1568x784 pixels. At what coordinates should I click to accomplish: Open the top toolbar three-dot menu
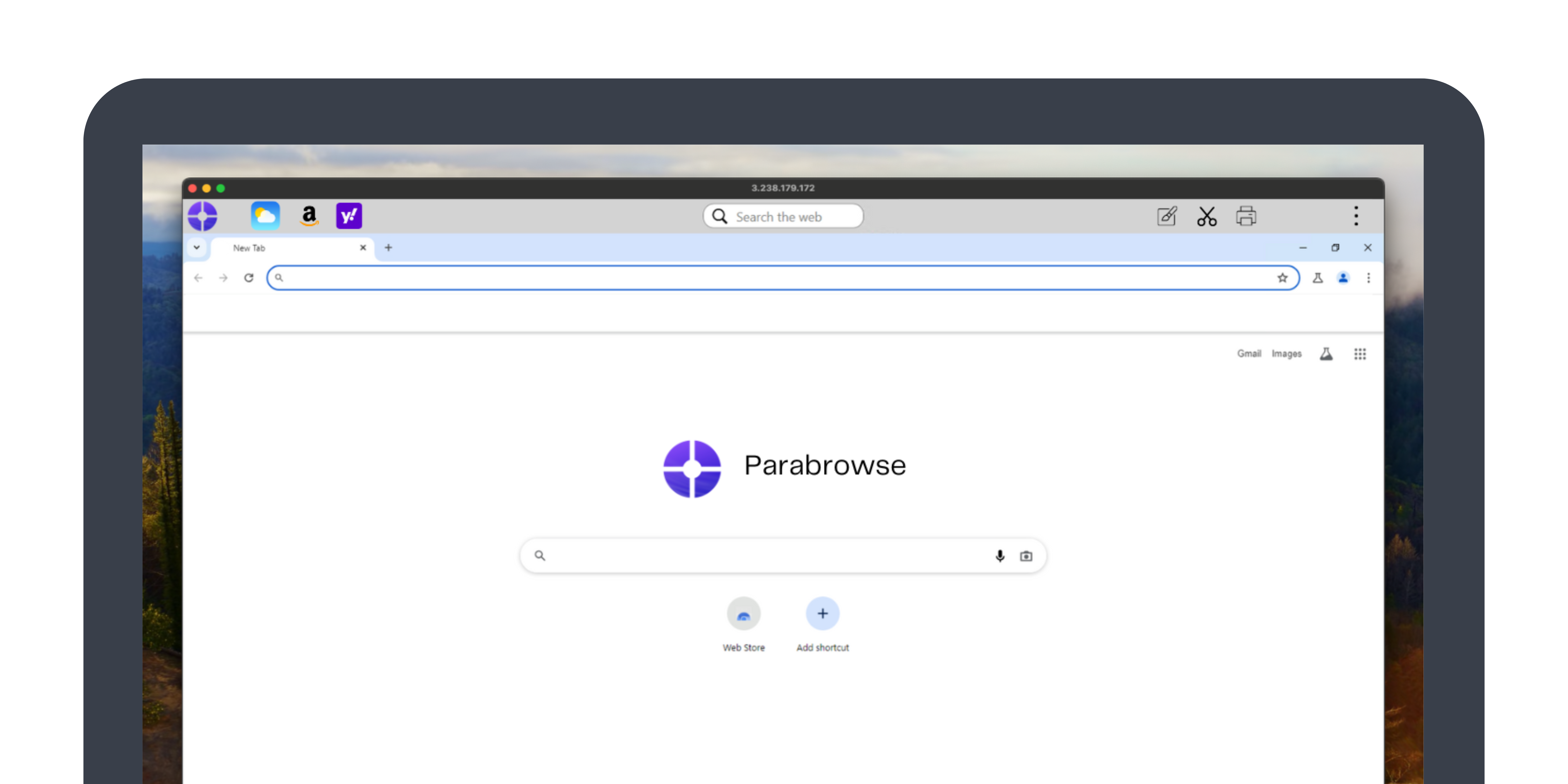click(1356, 216)
